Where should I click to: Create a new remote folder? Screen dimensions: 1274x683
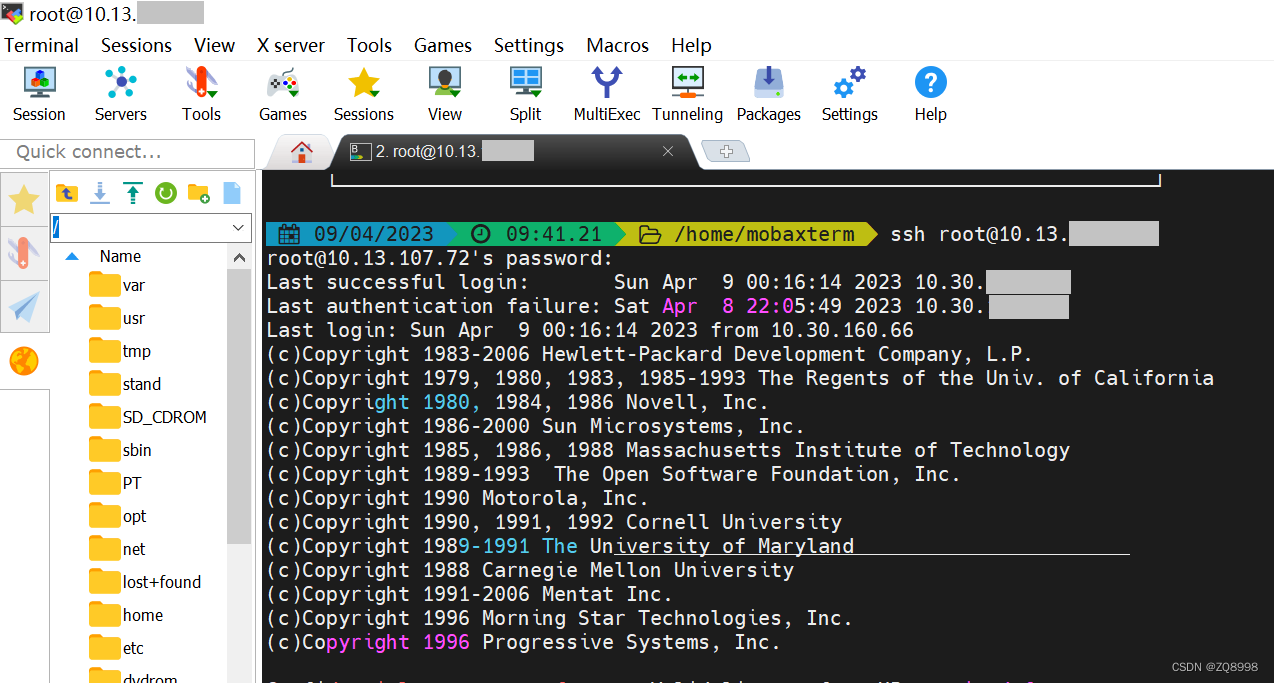pos(198,193)
